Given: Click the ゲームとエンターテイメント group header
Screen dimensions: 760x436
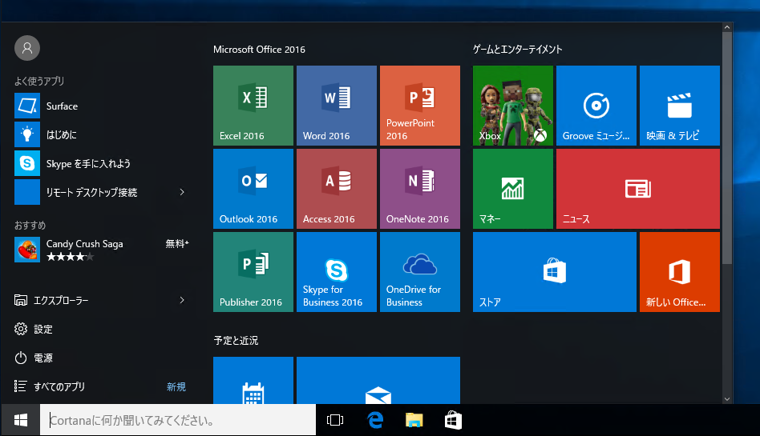Looking at the screenshot, I should 518,49.
